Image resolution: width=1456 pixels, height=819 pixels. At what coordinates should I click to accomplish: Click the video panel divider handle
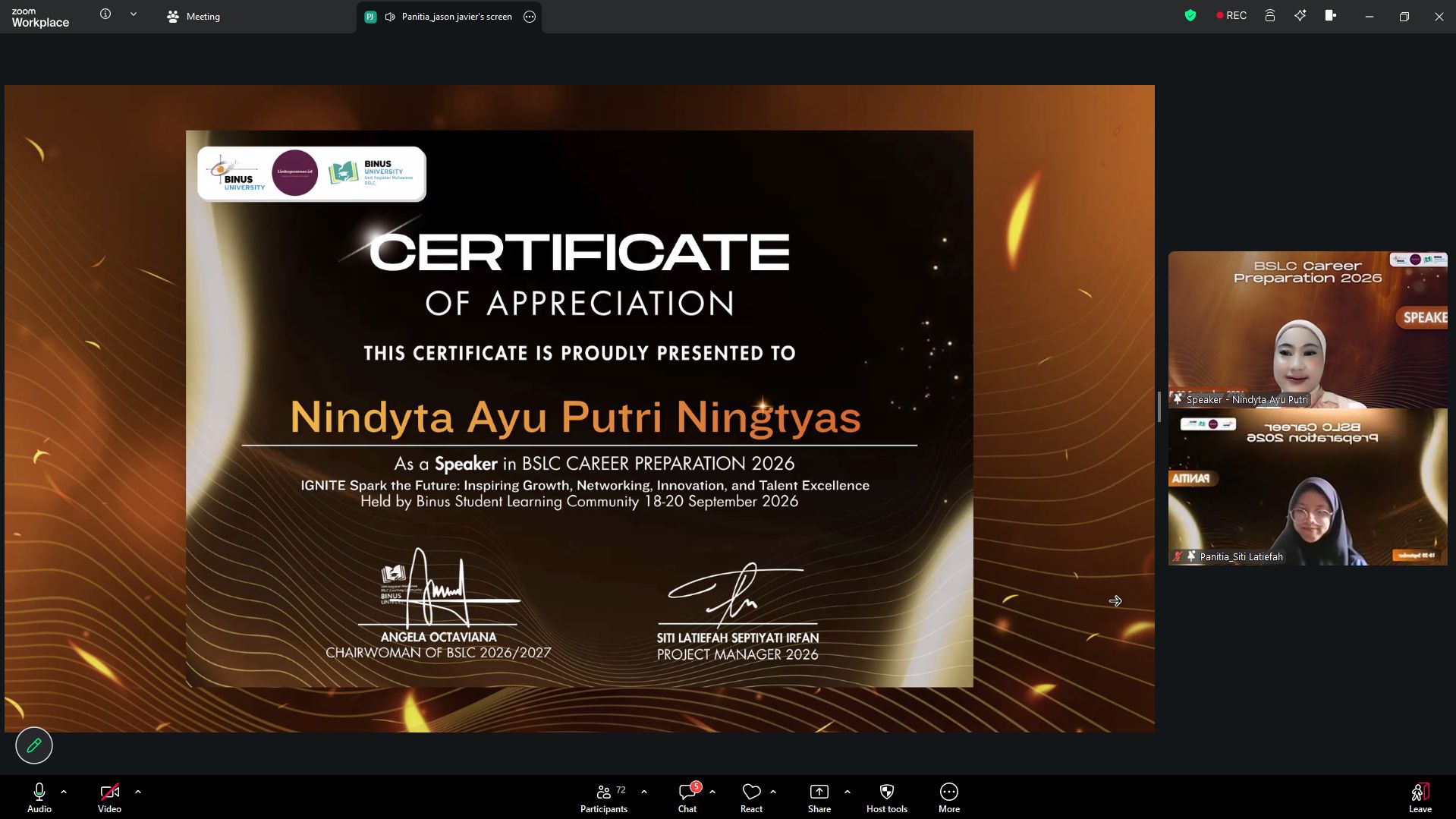(x=1159, y=407)
